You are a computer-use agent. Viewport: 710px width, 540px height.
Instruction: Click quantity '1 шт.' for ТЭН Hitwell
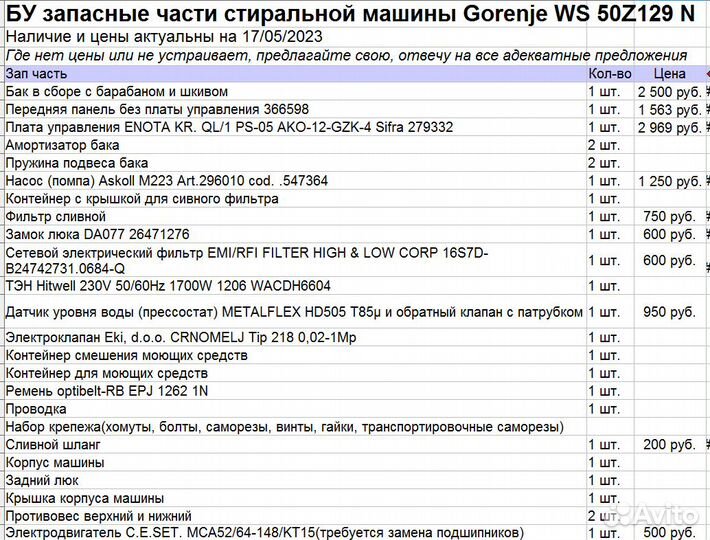tap(604, 286)
